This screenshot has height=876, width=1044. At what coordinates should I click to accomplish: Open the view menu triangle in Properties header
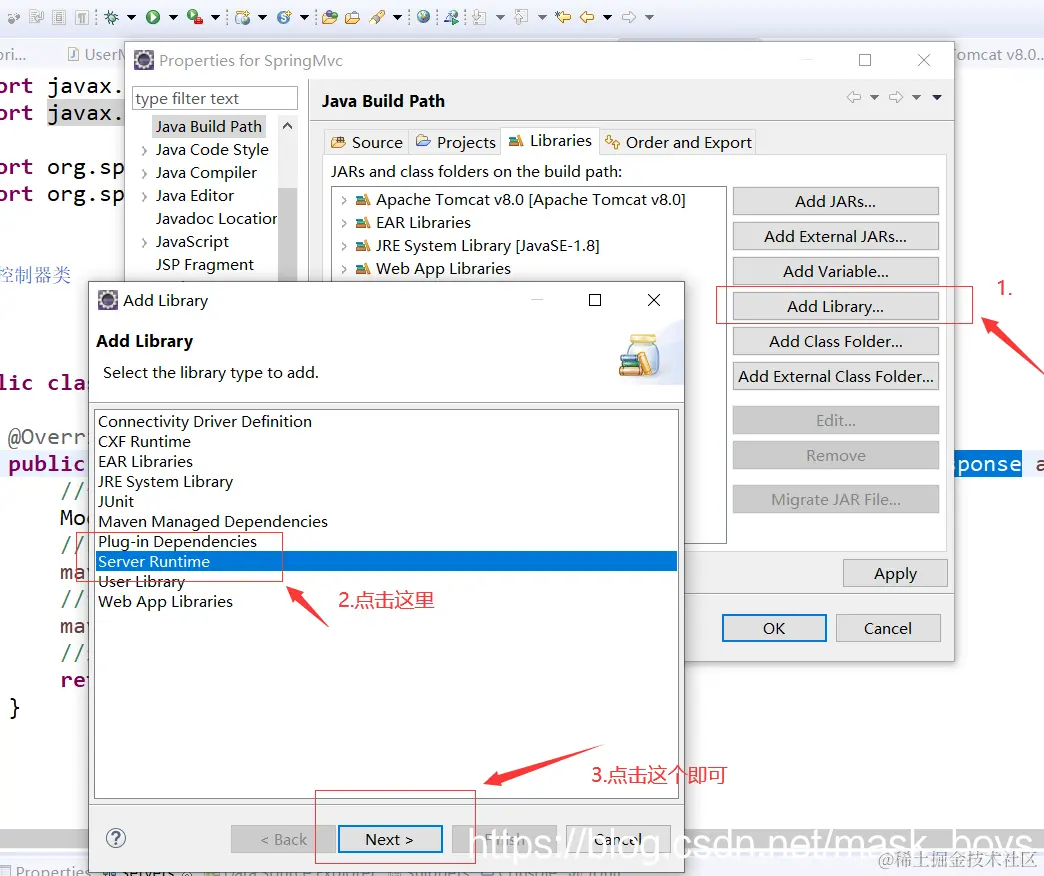click(937, 97)
